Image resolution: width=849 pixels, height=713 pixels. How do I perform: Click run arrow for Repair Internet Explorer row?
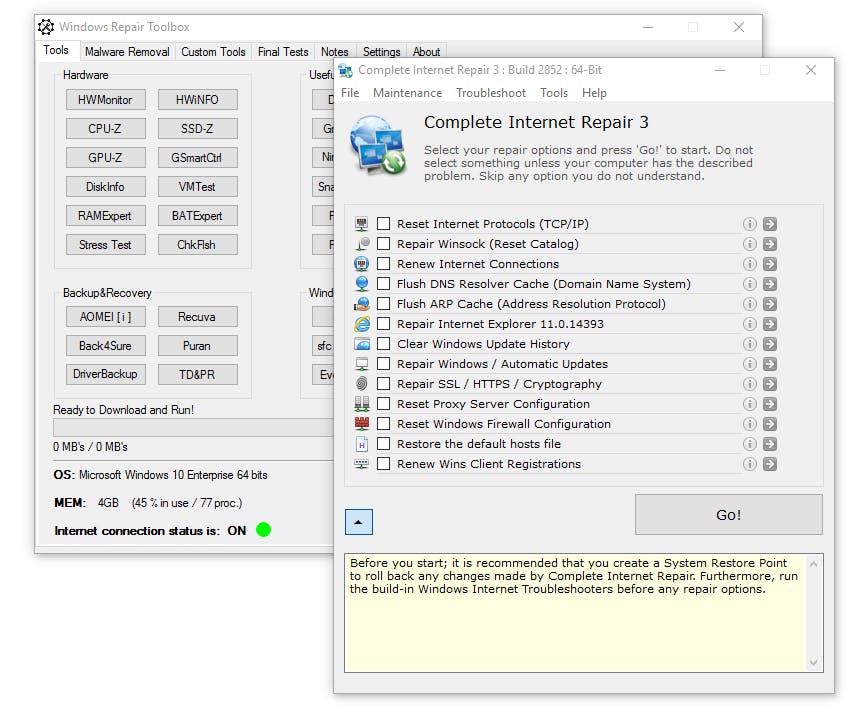coord(770,324)
